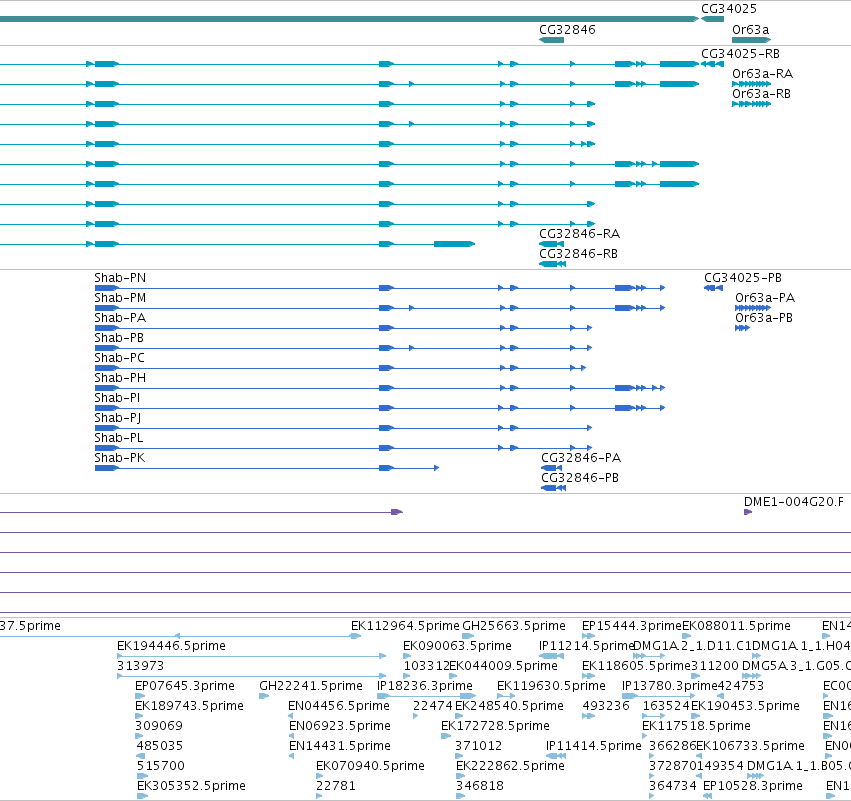Click the IP11214.5prime label
This screenshot has height=801, width=851.
(x=586, y=646)
